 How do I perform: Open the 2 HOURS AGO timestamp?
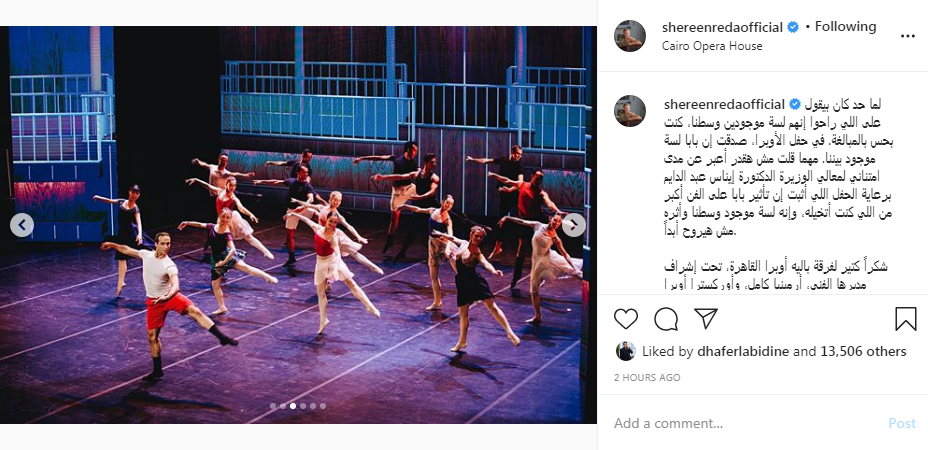647,377
